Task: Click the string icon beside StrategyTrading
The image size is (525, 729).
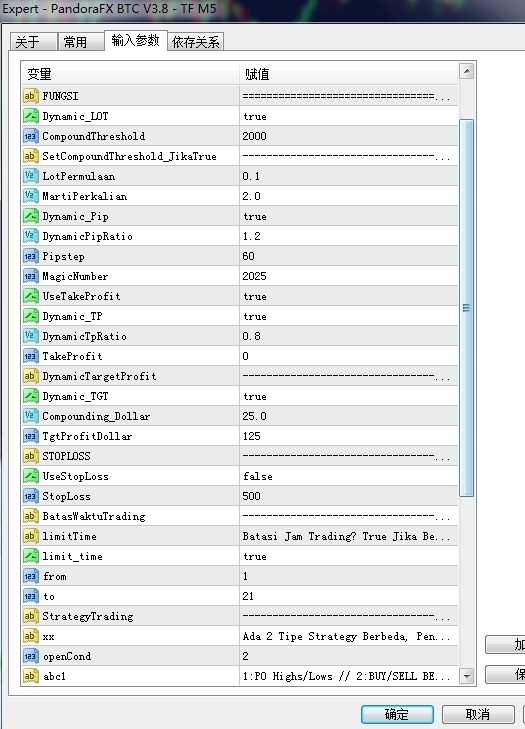Action: pos(30,616)
